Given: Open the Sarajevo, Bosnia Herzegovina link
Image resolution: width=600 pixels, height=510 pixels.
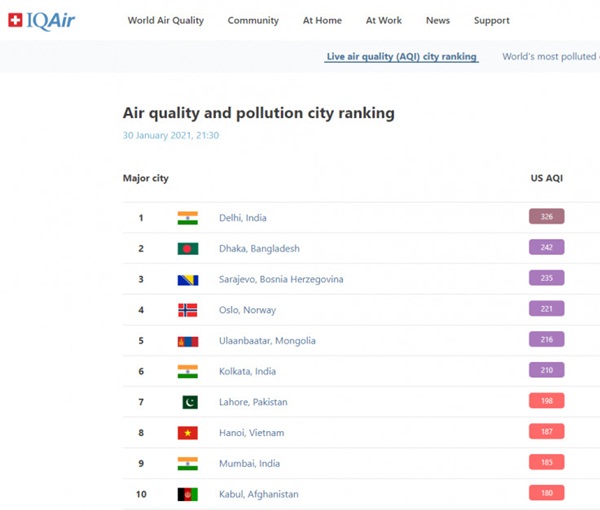Looking at the screenshot, I should (281, 280).
